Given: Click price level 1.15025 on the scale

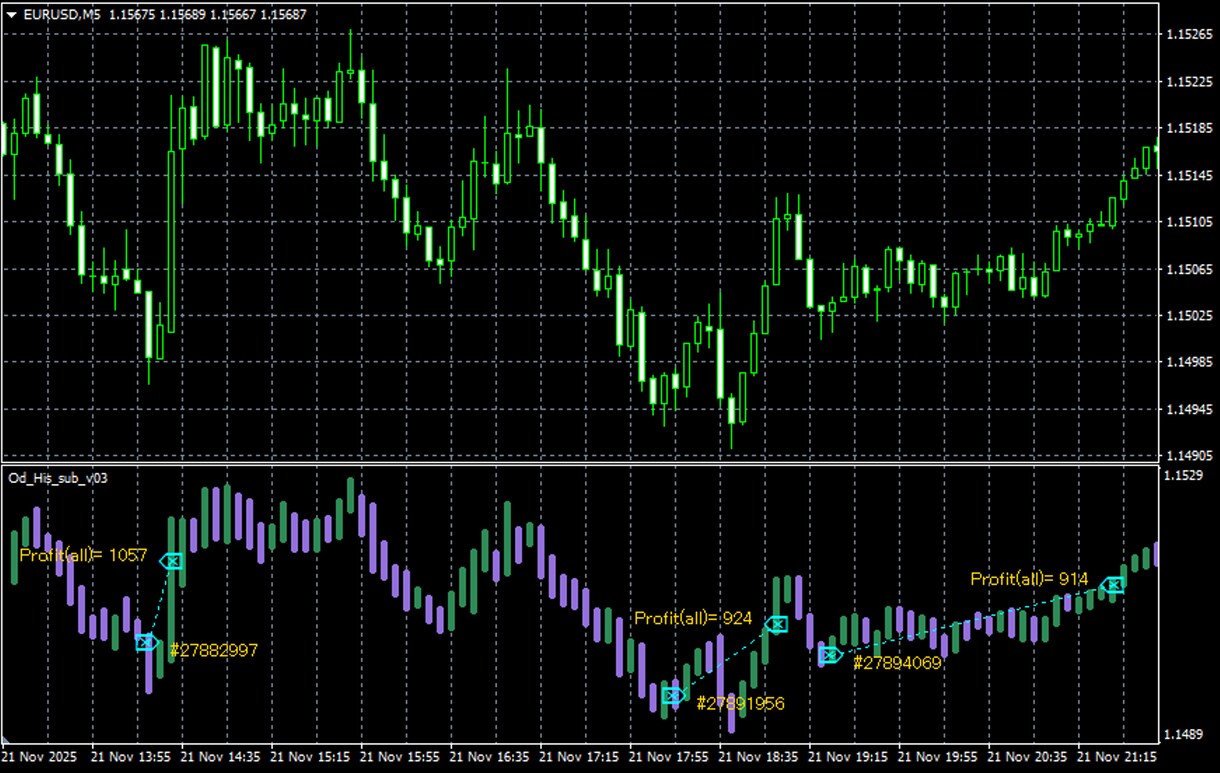Looking at the screenshot, I should (1189, 317).
